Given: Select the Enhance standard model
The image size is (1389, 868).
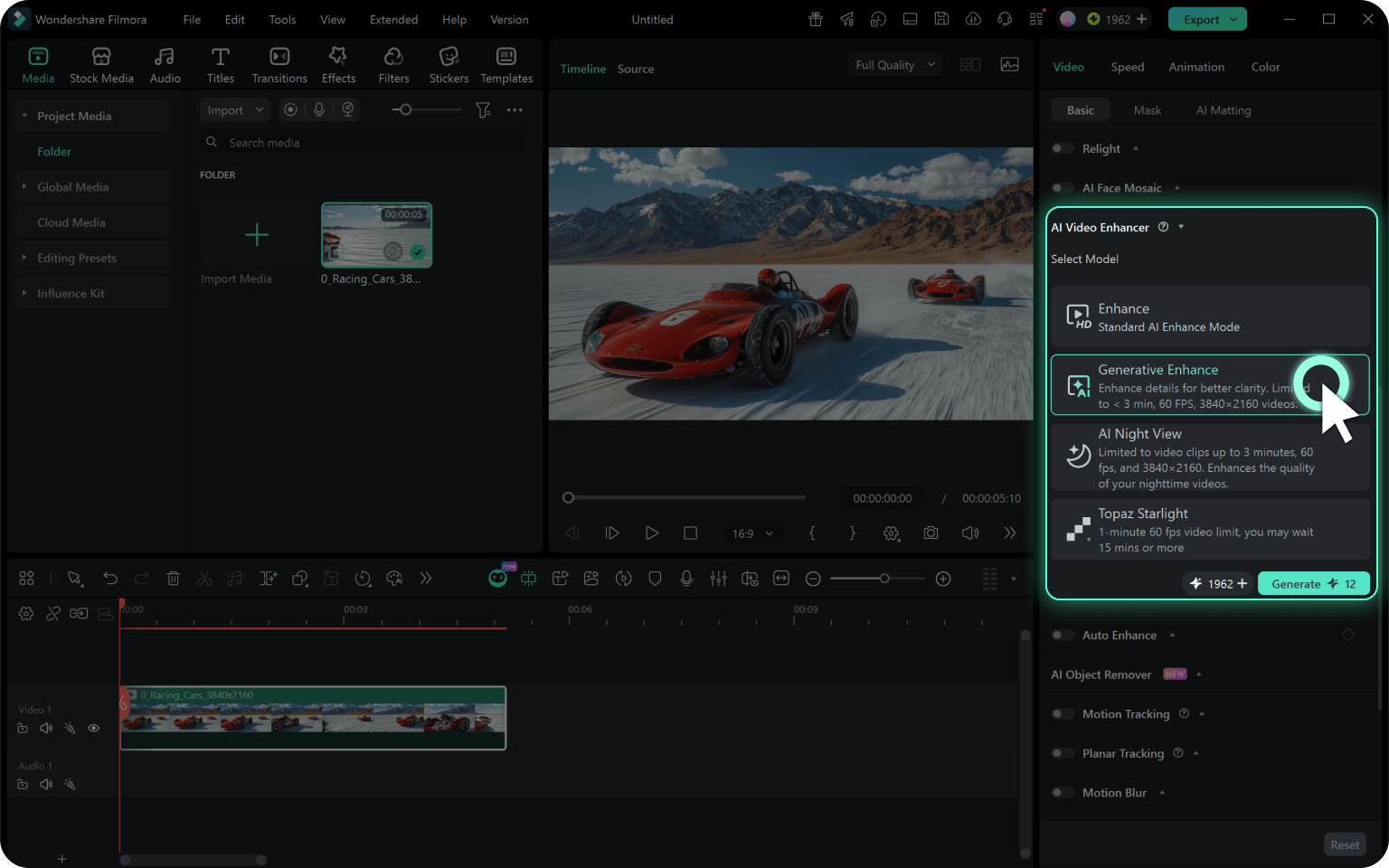Looking at the screenshot, I should [x=1210, y=317].
